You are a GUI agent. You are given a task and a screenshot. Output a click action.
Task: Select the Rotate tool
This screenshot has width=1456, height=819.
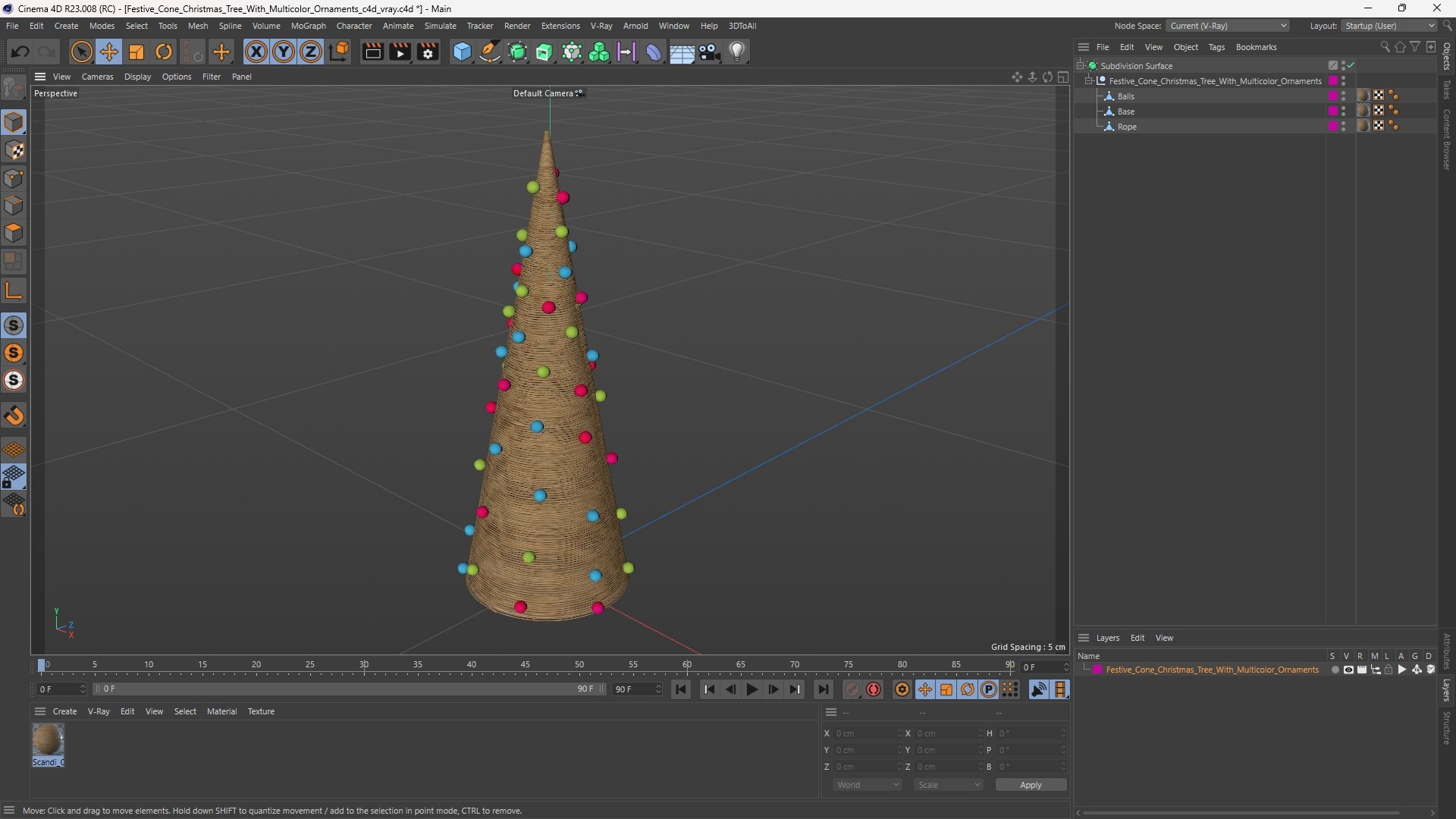164,52
